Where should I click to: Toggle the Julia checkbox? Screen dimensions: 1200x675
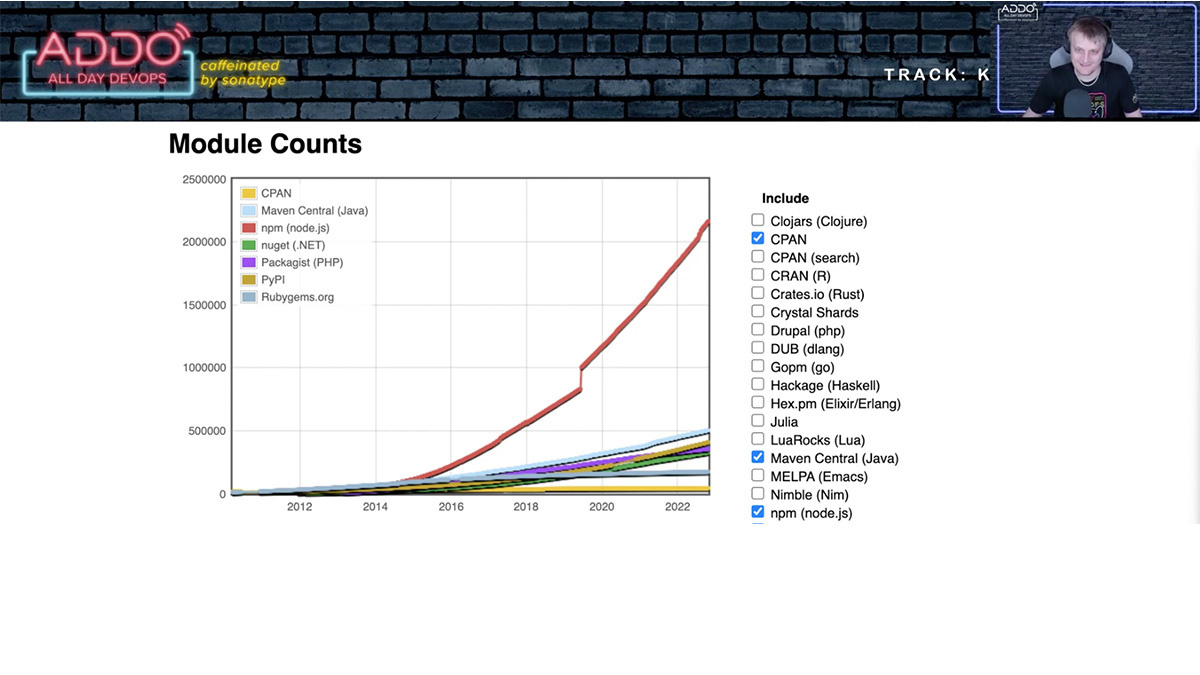(758, 421)
